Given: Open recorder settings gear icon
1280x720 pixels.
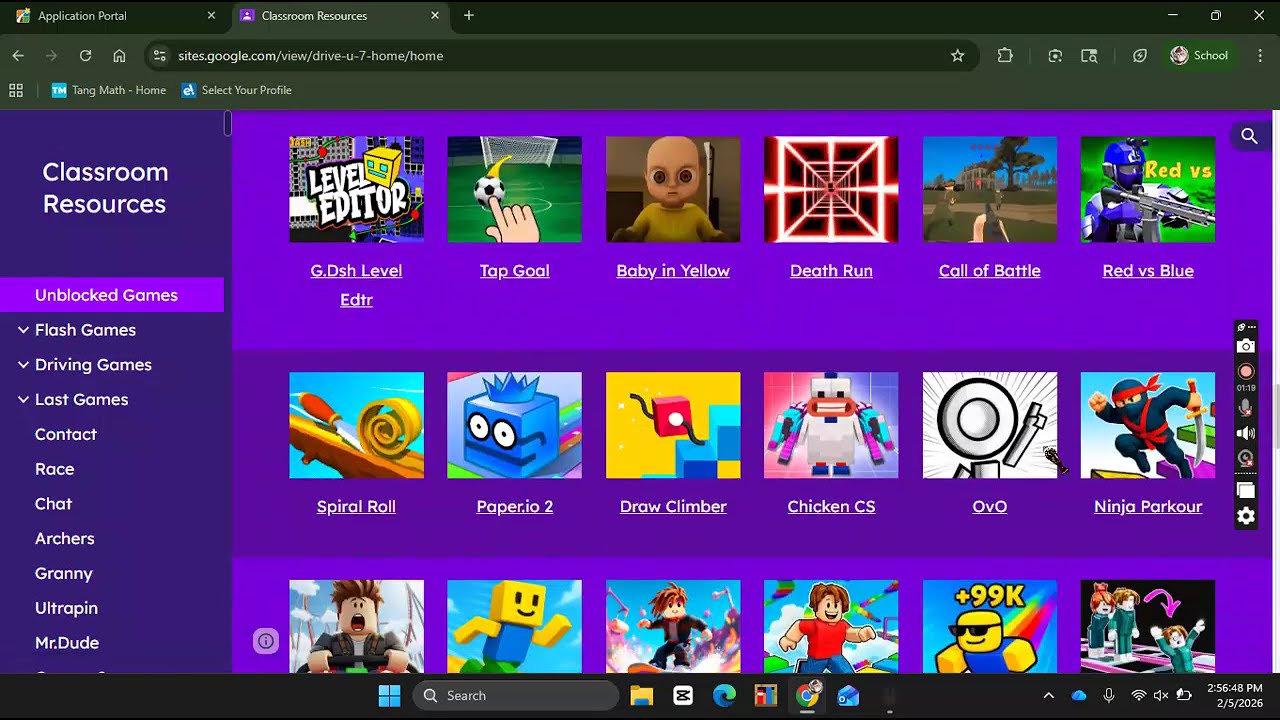Looking at the screenshot, I should click(x=1245, y=516).
